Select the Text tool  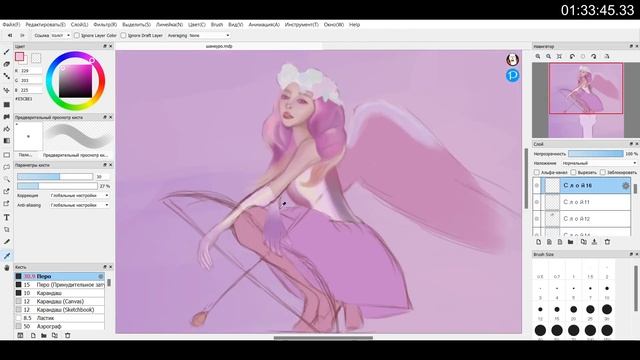pyautogui.click(x=7, y=218)
